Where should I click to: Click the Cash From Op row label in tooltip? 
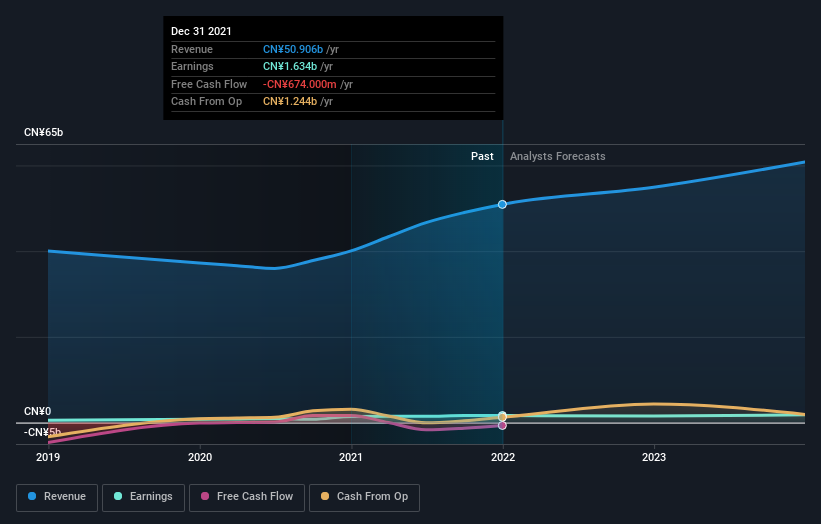pos(206,102)
